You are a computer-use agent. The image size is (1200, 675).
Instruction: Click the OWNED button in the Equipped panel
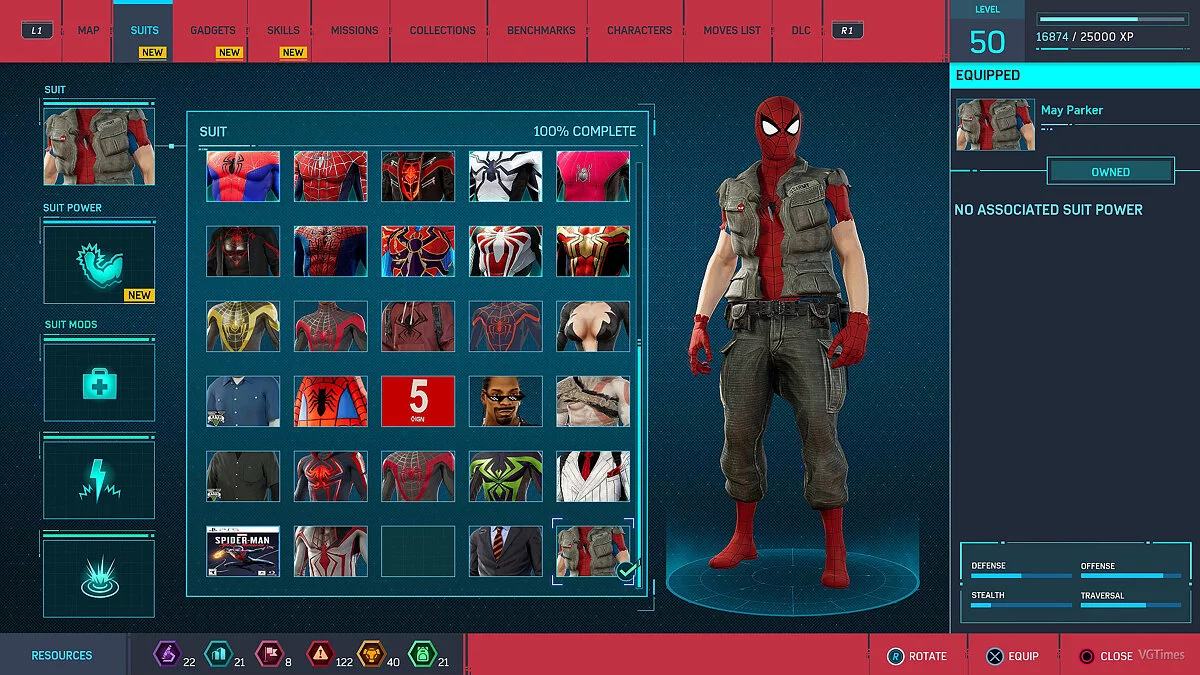1110,171
